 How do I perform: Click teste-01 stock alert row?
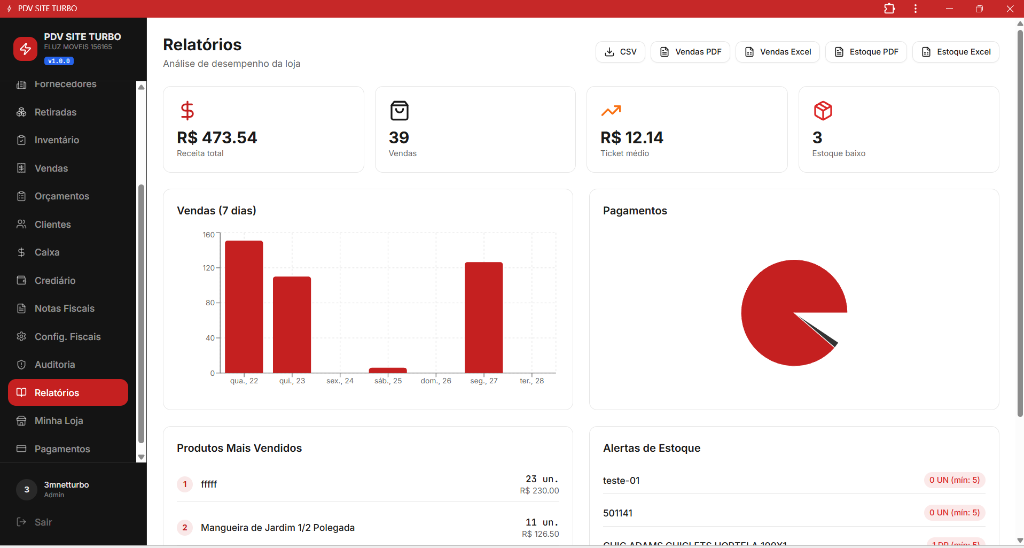tap(794, 481)
